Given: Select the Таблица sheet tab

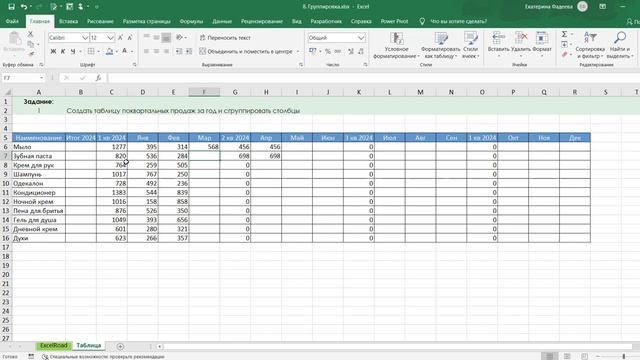Looking at the screenshot, I should [89, 346].
